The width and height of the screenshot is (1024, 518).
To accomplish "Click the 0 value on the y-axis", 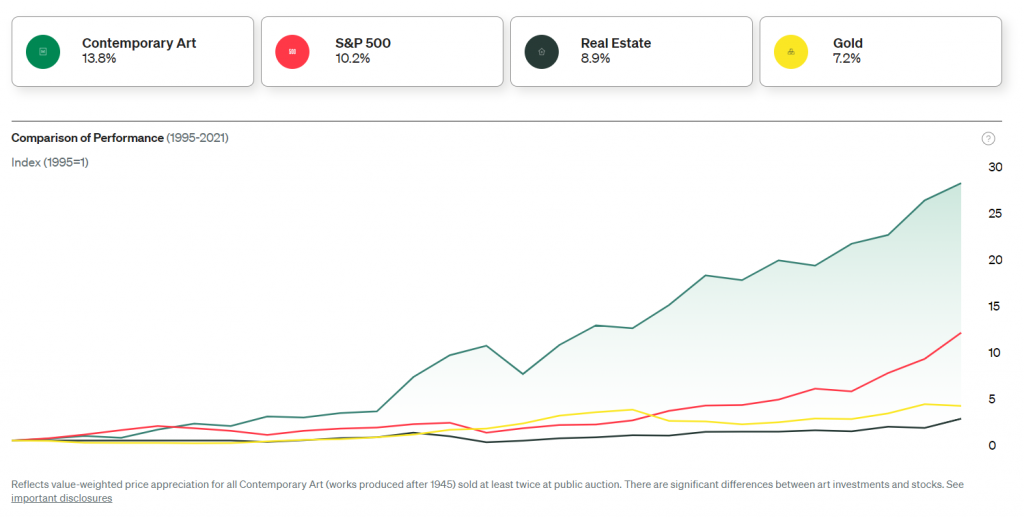I will pos(991,445).
